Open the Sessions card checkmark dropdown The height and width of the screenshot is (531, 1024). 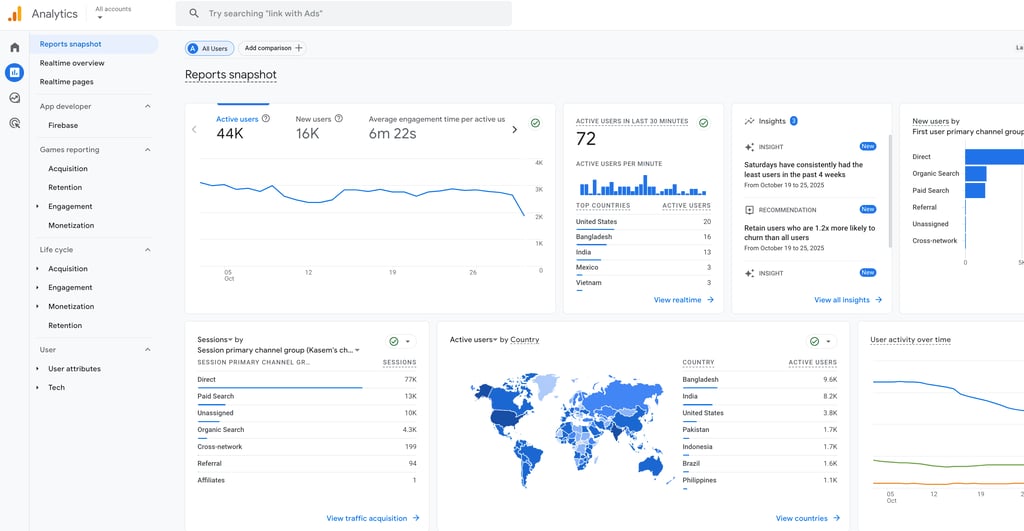[400, 341]
